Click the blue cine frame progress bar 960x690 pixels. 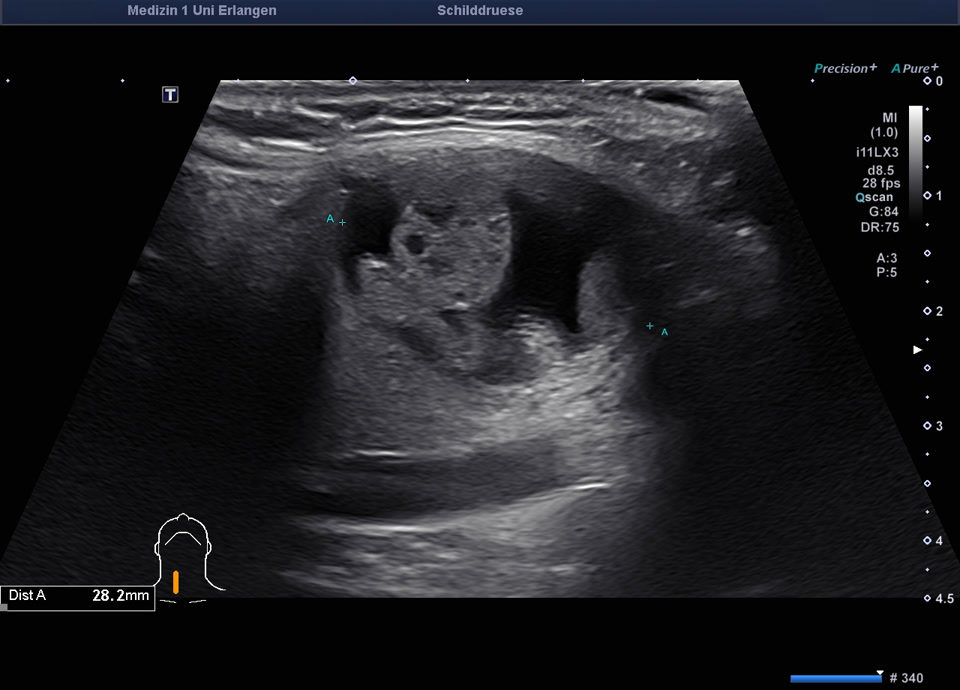[835, 678]
